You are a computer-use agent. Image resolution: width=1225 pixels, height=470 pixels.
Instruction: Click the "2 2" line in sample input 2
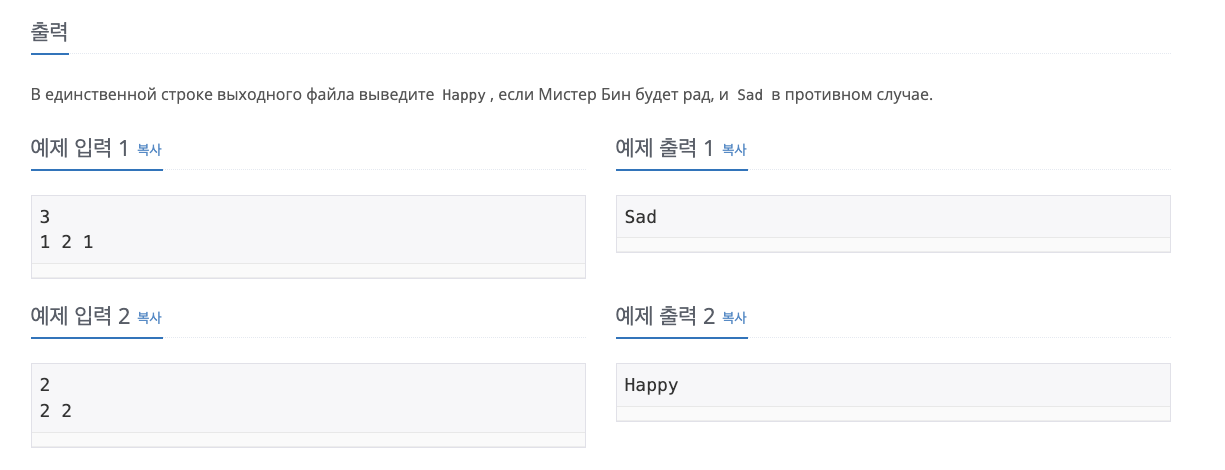[56, 409]
